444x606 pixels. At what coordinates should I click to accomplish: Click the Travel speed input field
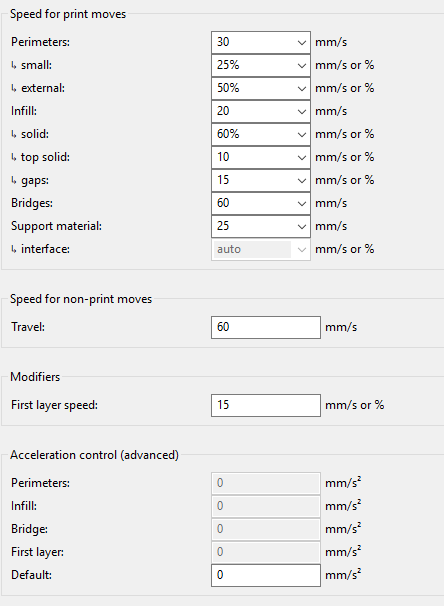[266, 327]
